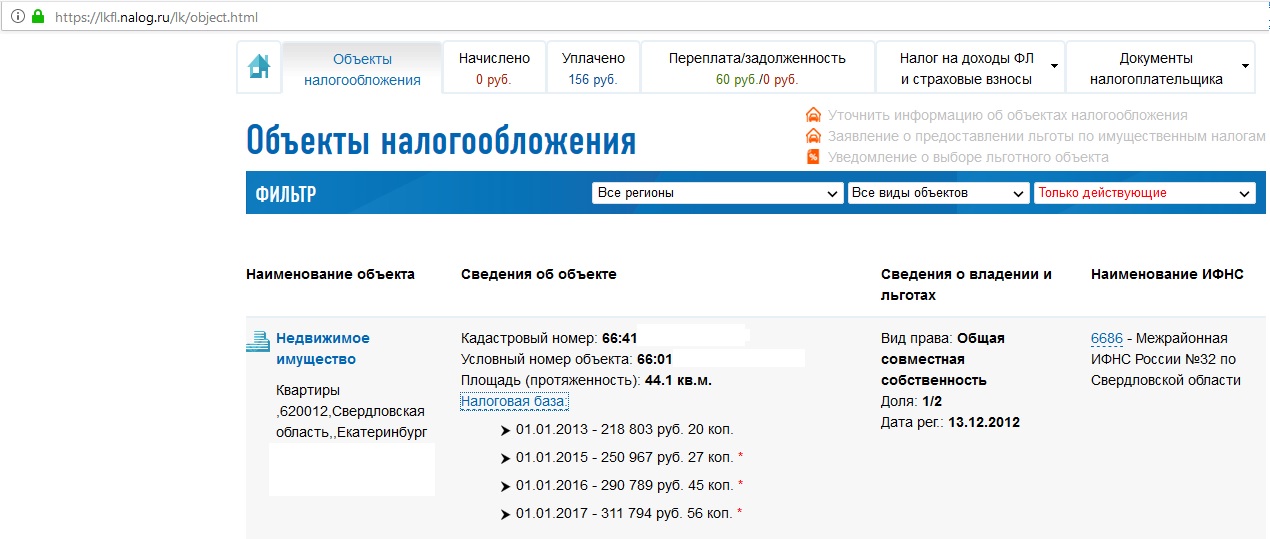Open the home page house icon
The image size is (1270, 539).
[x=259, y=68]
